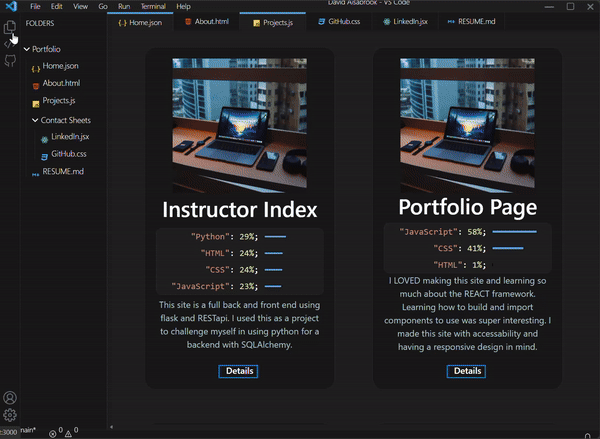This screenshot has width=600, height=439.
Task: Click the GitHub cat icon in sidebar
Action: click(x=10, y=61)
